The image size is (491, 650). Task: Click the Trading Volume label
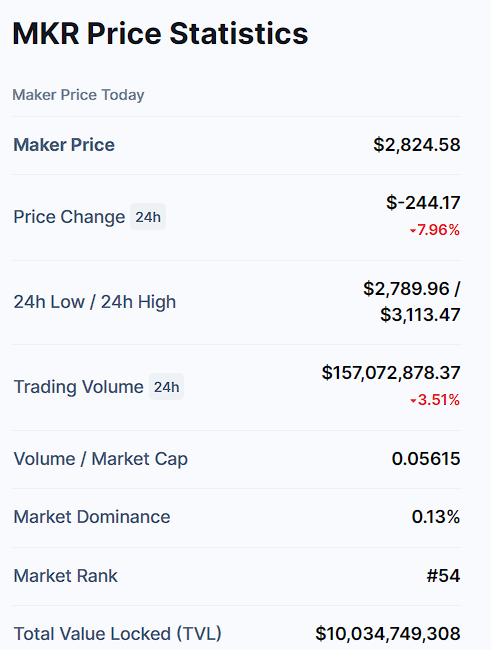[78, 387]
